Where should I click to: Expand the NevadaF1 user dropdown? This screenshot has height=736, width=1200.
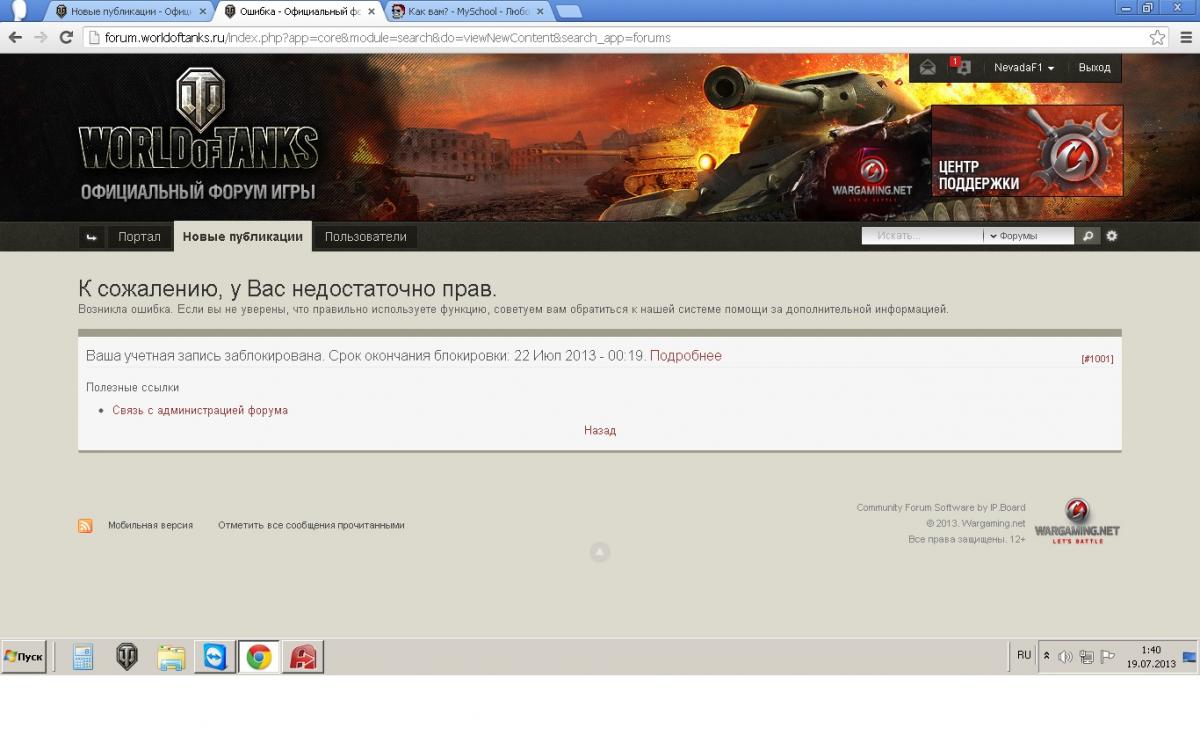tap(1024, 68)
